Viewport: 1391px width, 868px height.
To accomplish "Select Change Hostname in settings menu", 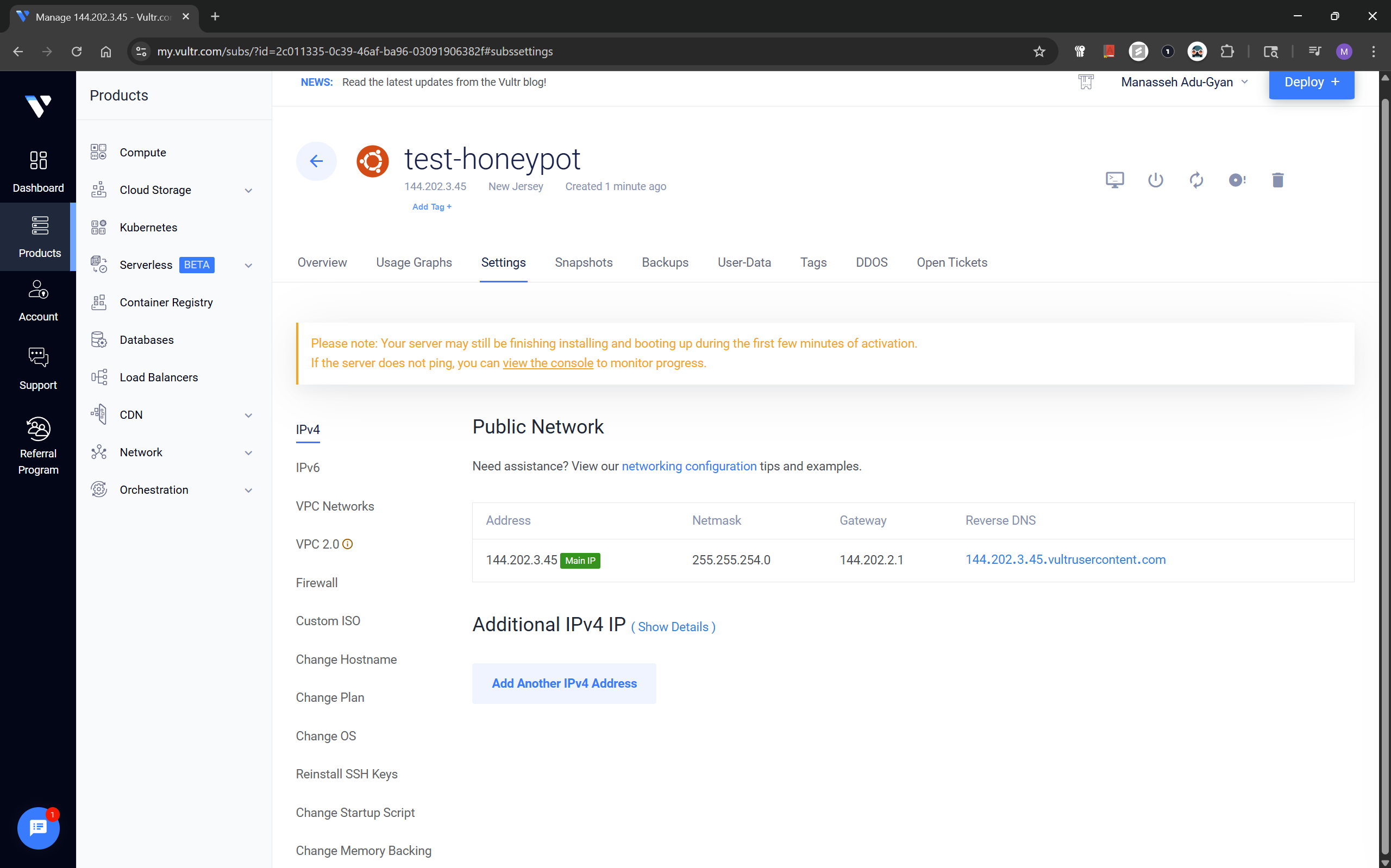I will click(x=346, y=659).
